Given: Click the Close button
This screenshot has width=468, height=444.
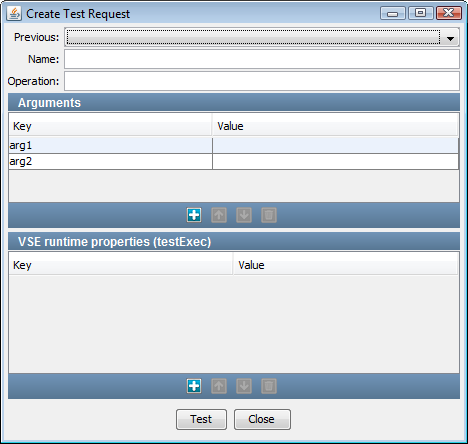Looking at the screenshot, I should click(262, 419).
